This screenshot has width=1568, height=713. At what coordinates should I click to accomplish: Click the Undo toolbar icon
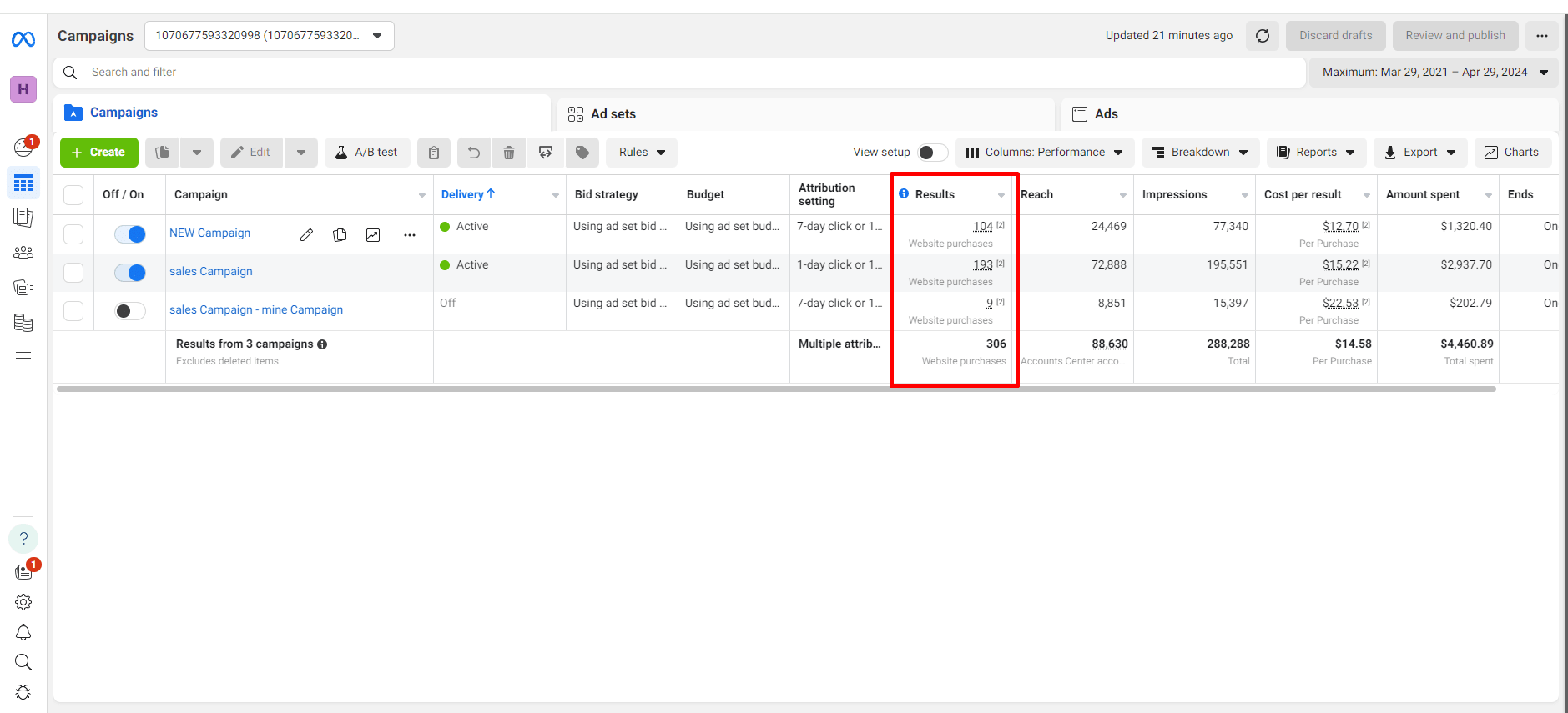[474, 153]
